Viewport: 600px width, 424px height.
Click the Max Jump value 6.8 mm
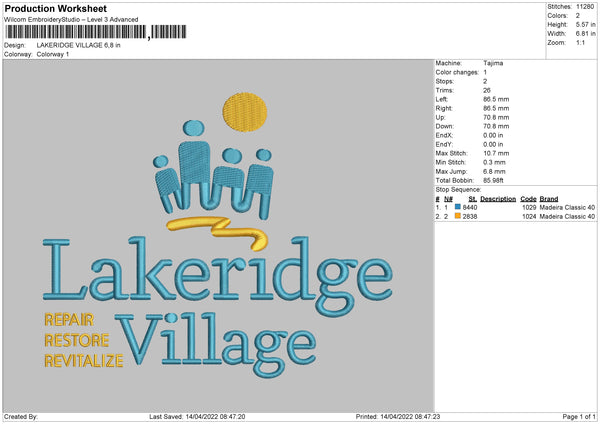[494, 171]
